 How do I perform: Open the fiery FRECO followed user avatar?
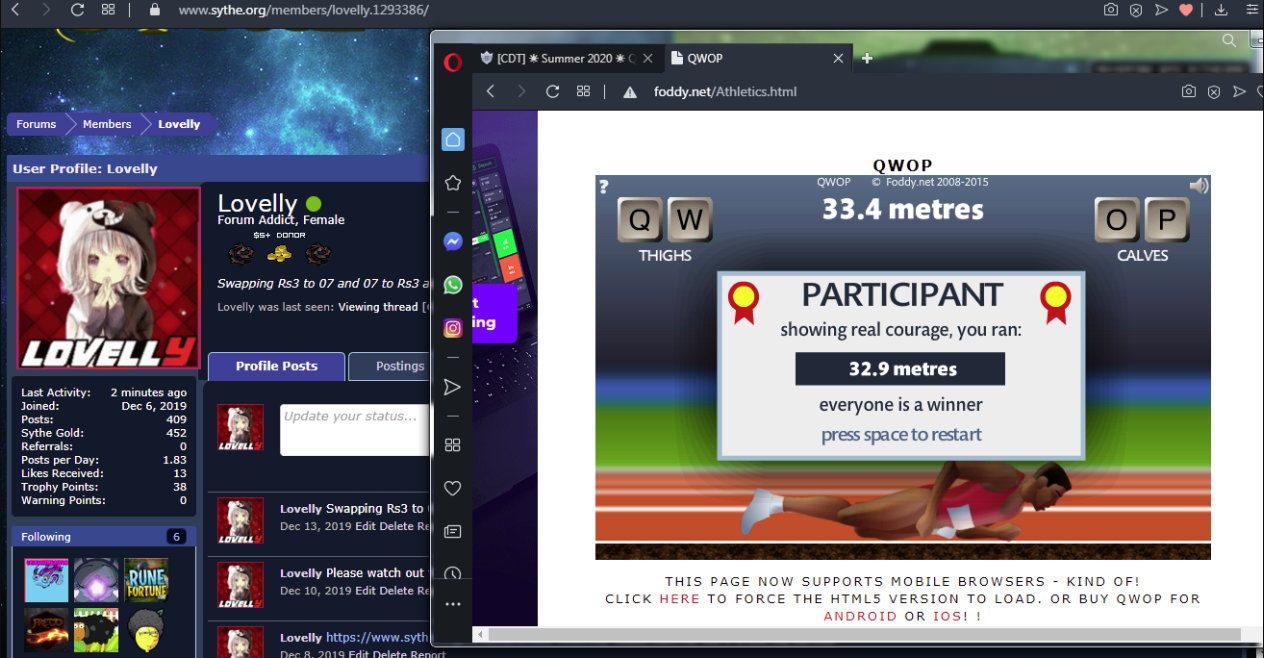(46, 628)
